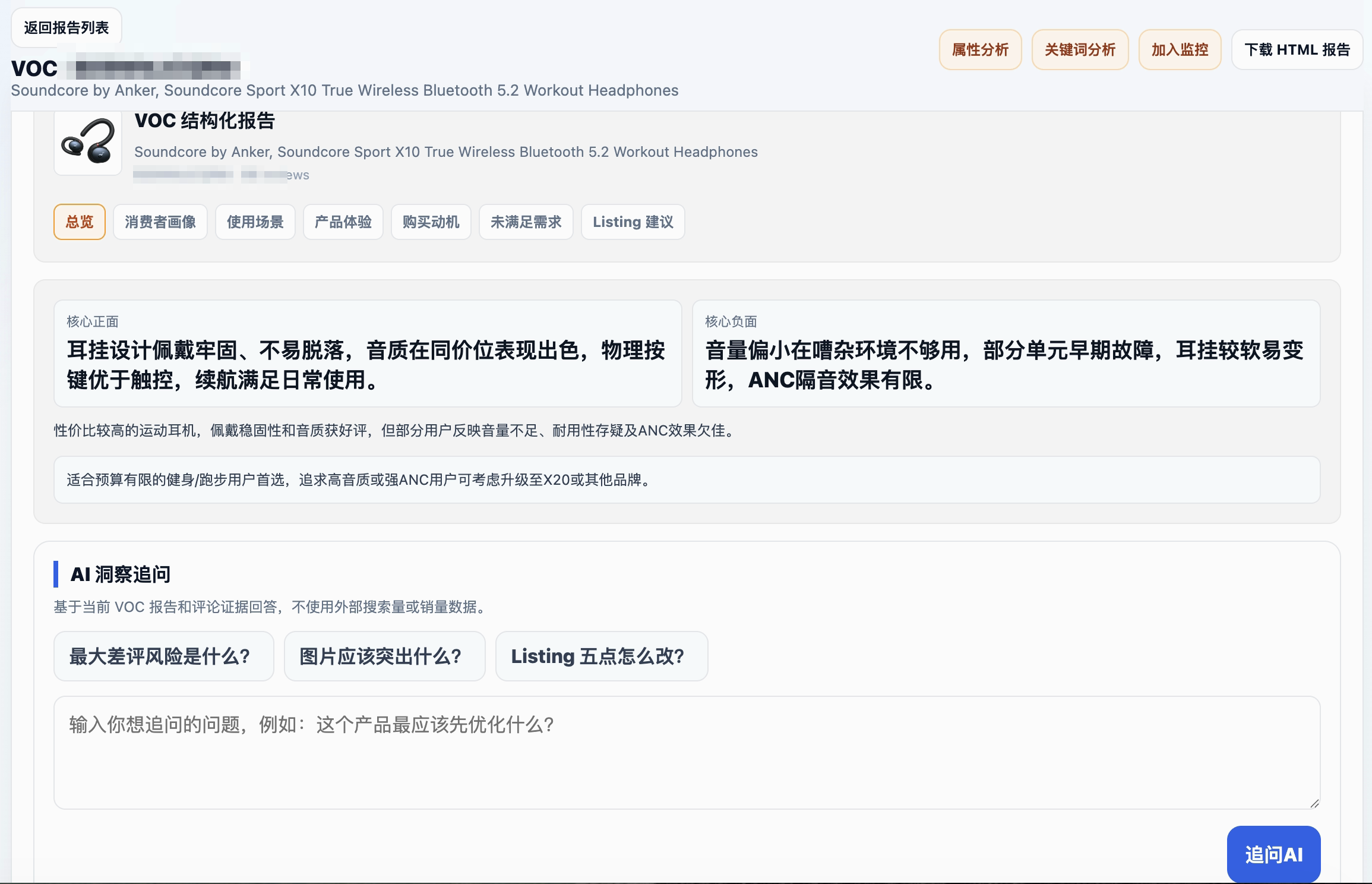Open the 购买动机 tab
The width and height of the screenshot is (1372, 884).
click(x=431, y=222)
